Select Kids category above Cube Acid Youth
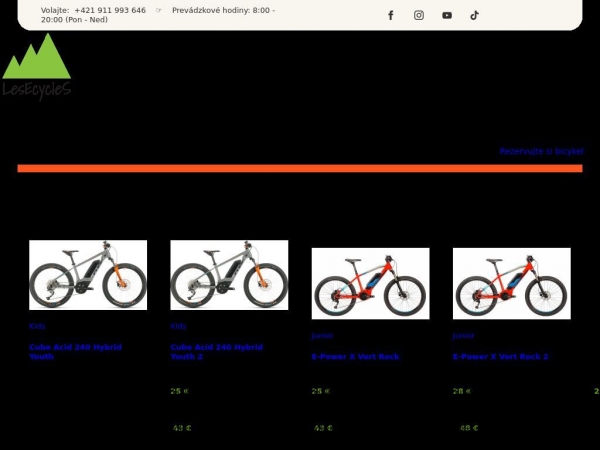Viewport: 600px width, 450px height. pyautogui.click(x=37, y=326)
